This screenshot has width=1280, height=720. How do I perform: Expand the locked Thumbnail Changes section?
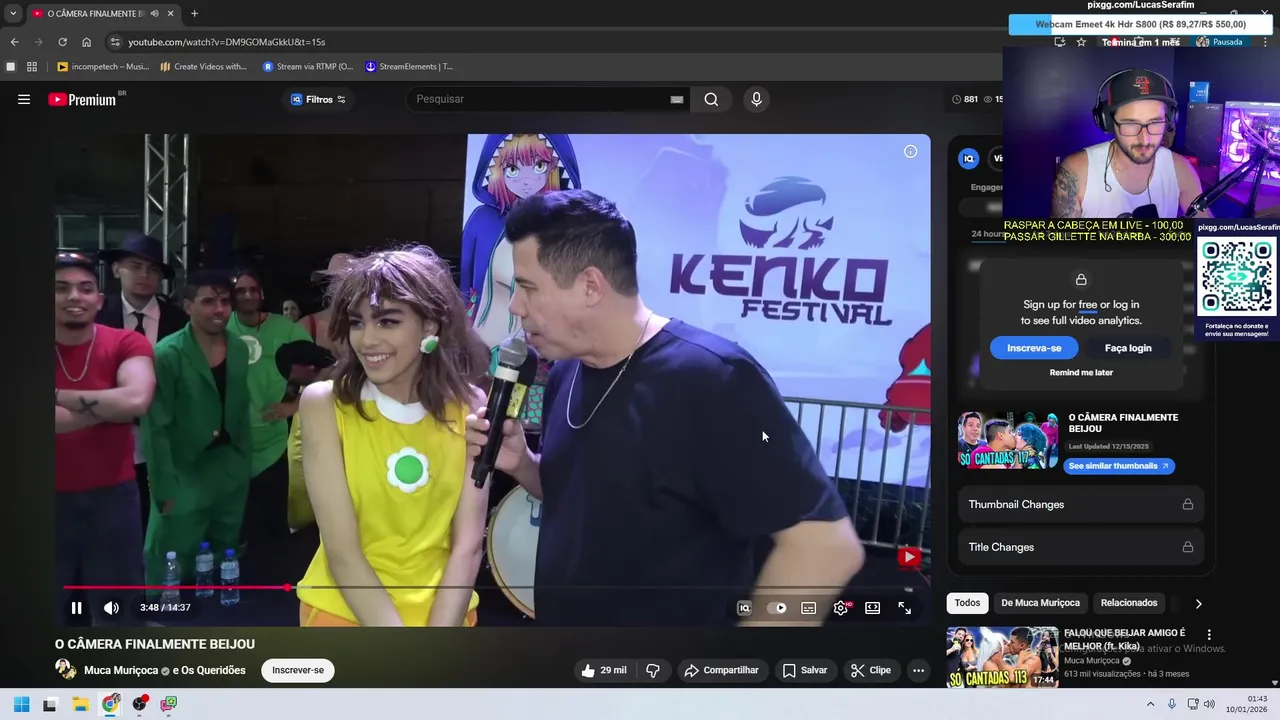(x=1080, y=504)
